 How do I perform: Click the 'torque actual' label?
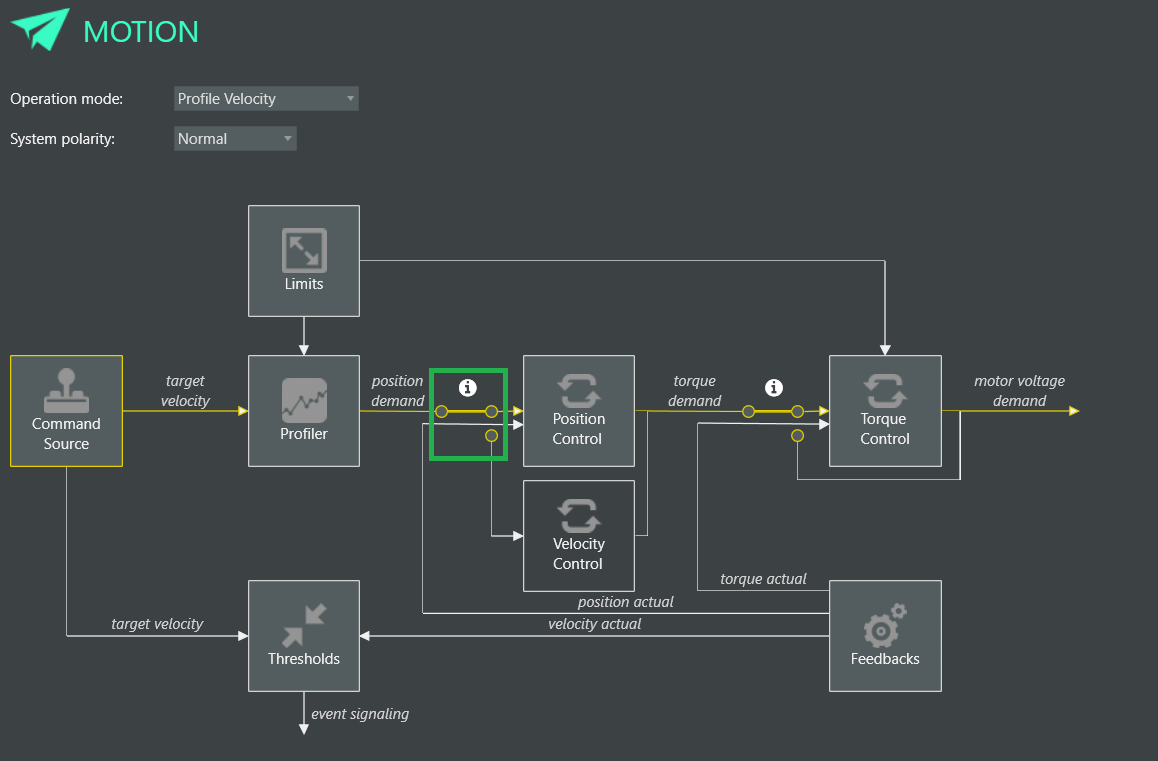point(763,579)
